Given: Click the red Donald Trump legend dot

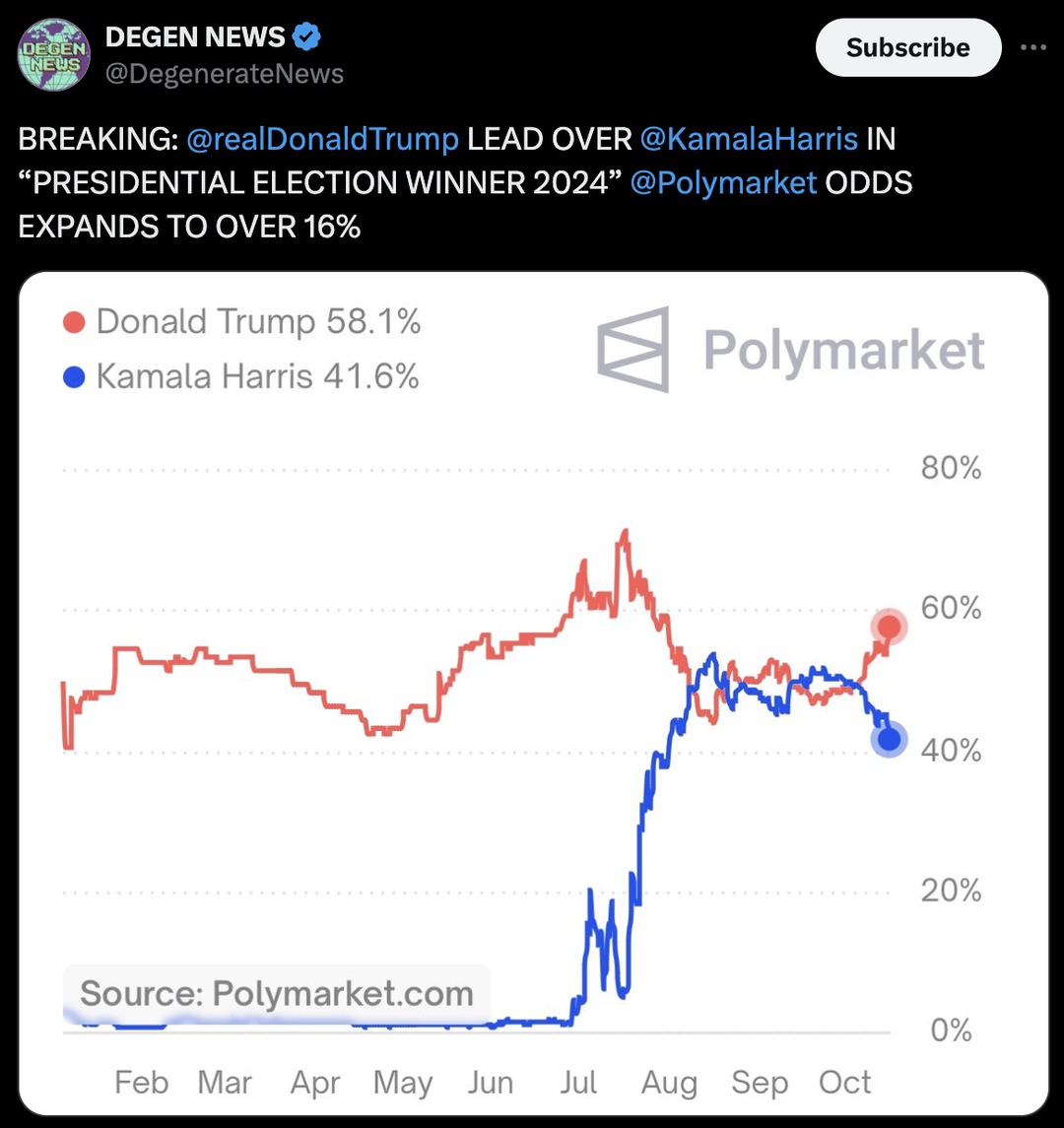Looking at the screenshot, I should [x=74, y=322].
